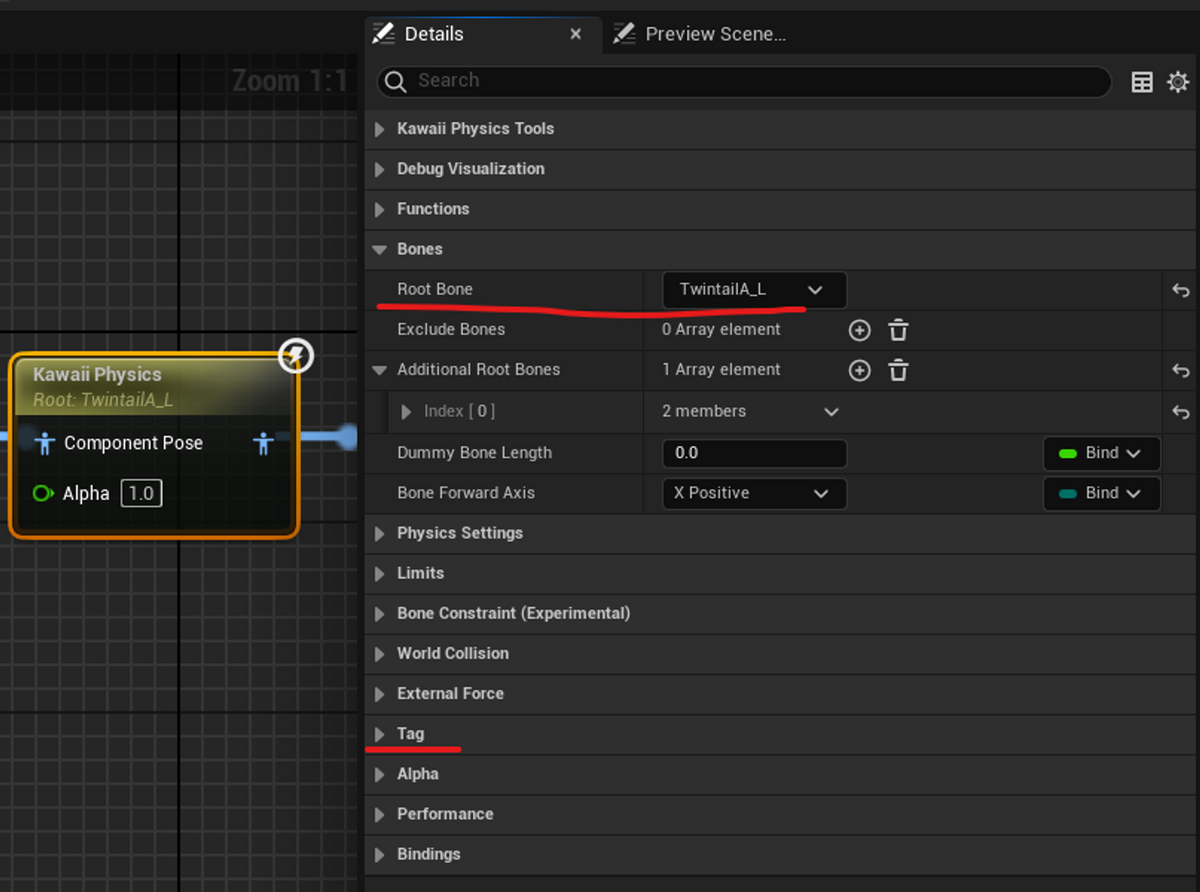
Task: Click the Root: TwintailA_L node subtitle
Action: tap(103, 400)
